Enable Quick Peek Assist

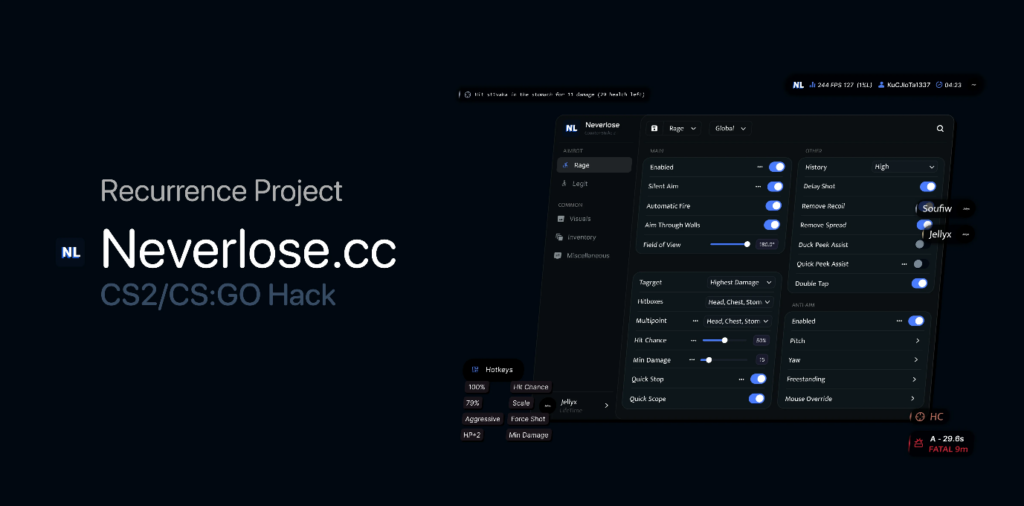coord(920,264)
